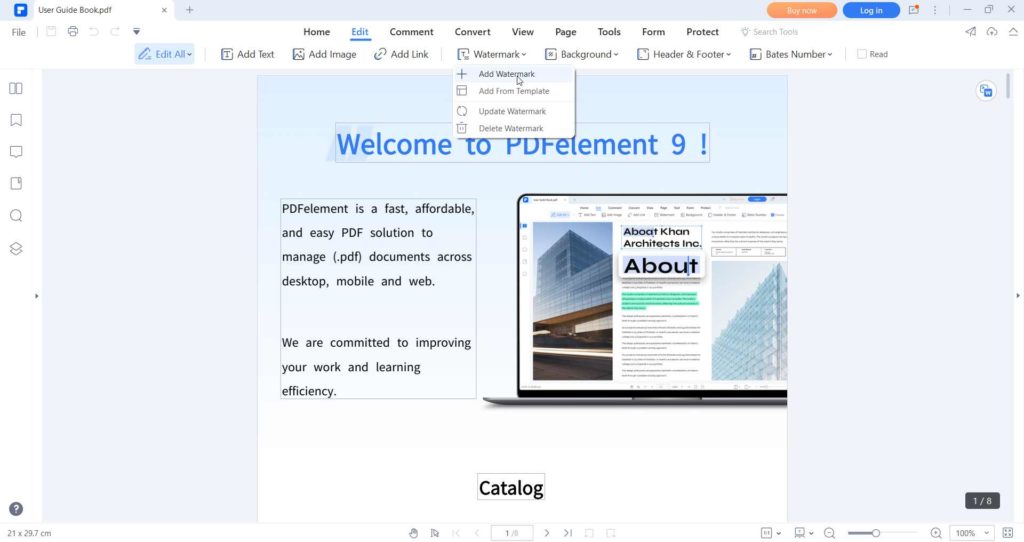Viewport: 1024px width, 542px height.
Task: Open the bookmarks panel sidebar icon
Action: click(x=16, y=120)
